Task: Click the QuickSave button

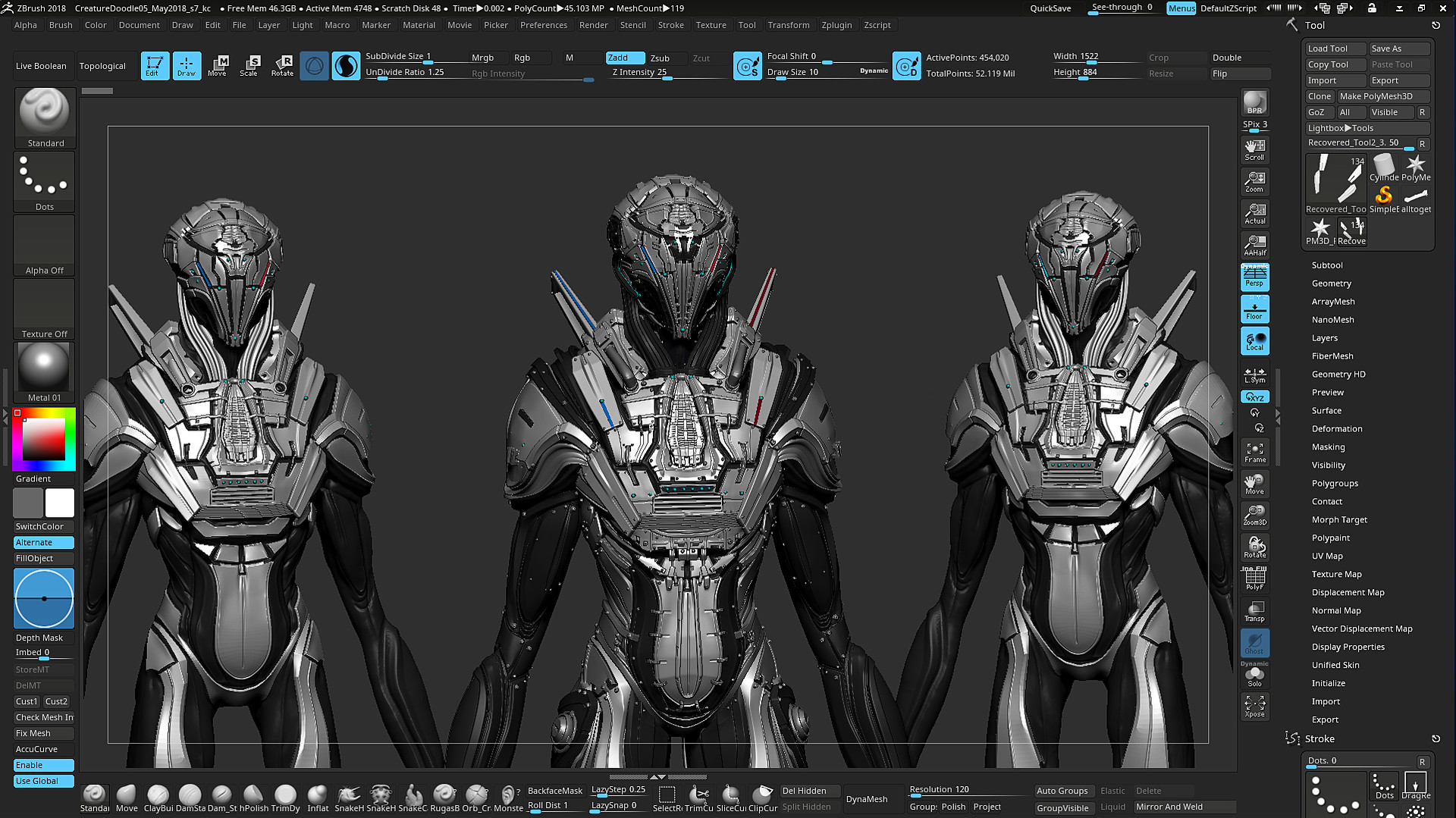Action: point(1050,8)
